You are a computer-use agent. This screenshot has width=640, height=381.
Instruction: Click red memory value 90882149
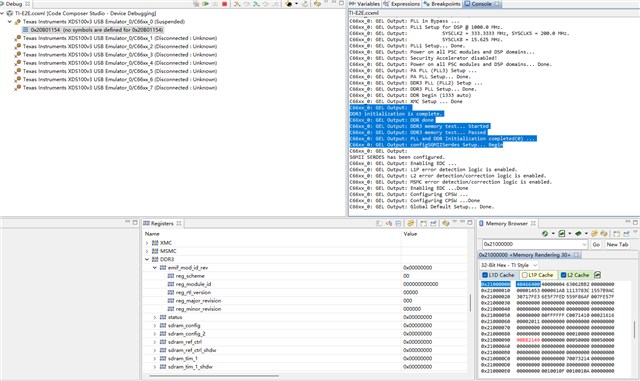tap(528, 340)
